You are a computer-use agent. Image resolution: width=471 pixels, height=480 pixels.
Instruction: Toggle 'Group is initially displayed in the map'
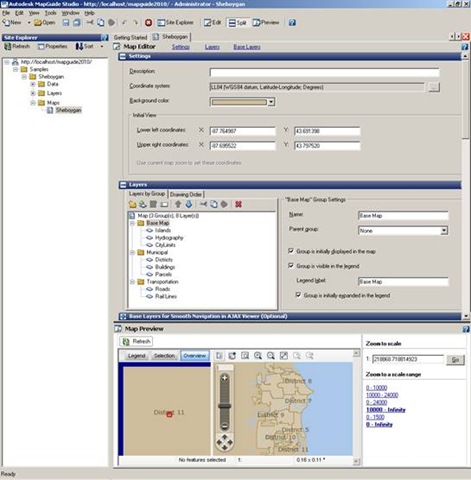[x=291, y=251]
